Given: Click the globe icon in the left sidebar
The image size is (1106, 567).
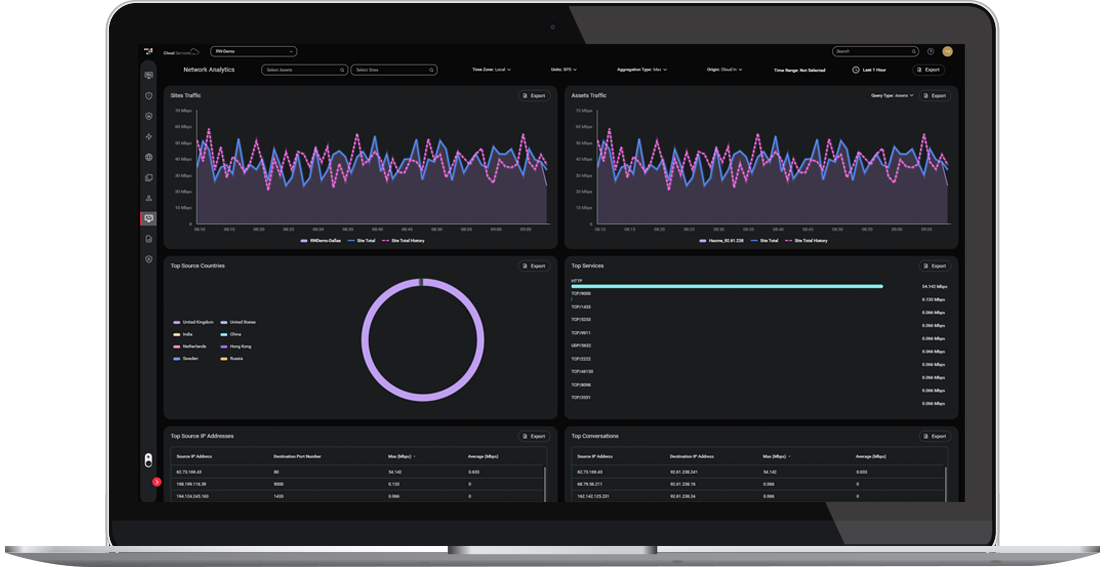Looking at the screenshot, I should pyautogui.click(x=149, y=157).
